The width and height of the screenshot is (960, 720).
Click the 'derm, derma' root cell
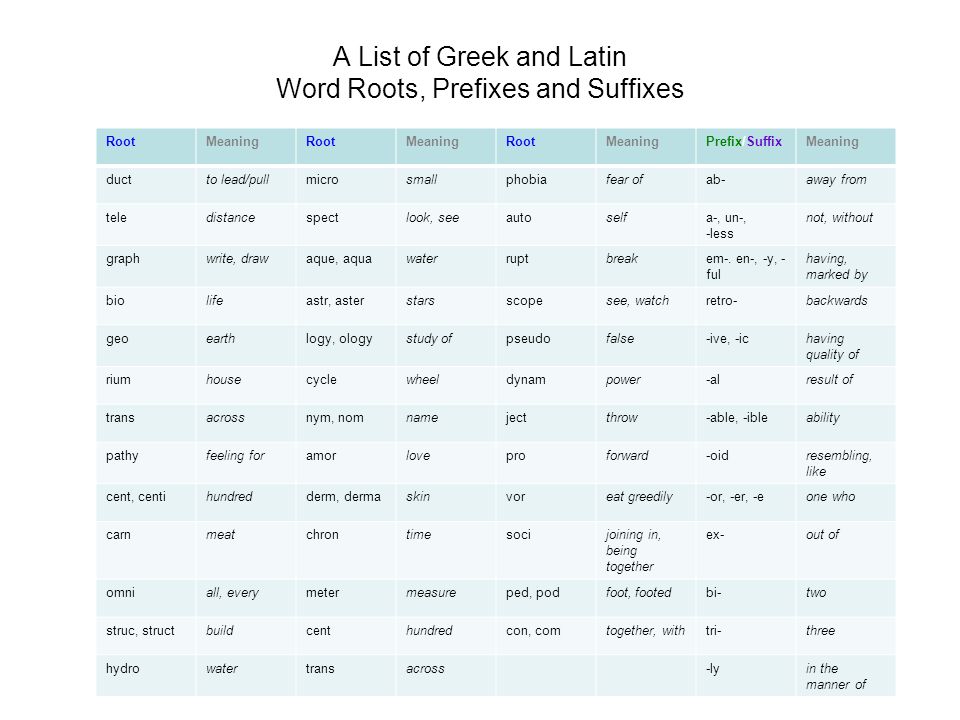pos(345,502)
